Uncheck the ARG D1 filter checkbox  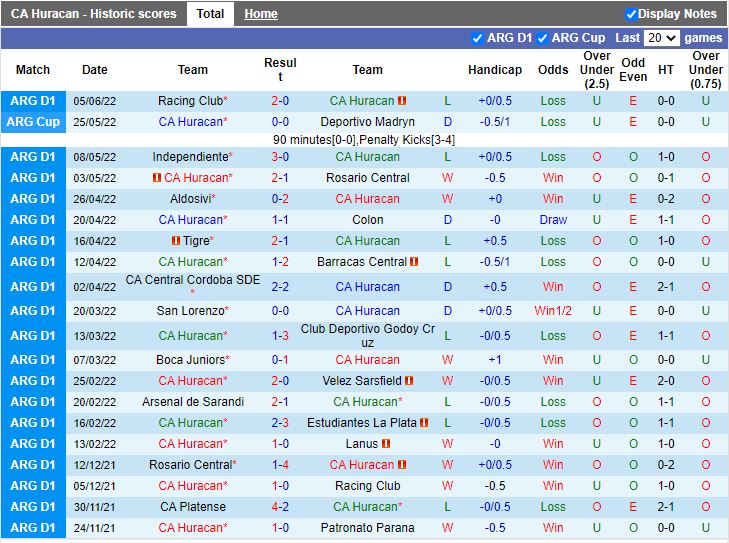coord(477,38)
